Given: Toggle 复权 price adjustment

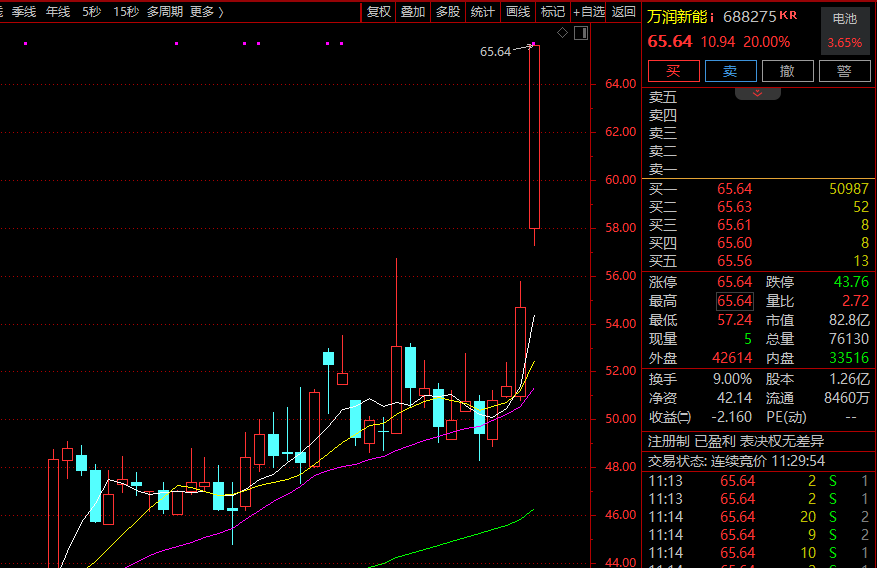Looking at the screenshot, I should (379, 12).
